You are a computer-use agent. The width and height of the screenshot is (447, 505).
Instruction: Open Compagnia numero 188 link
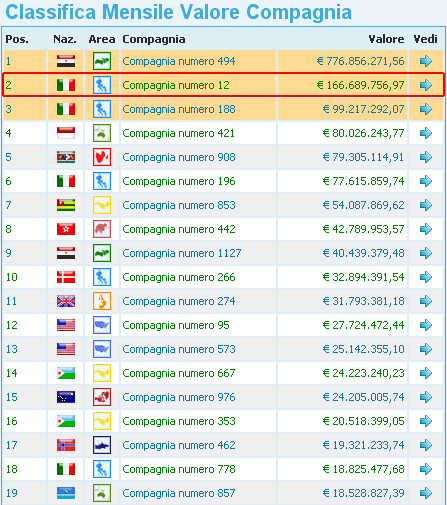[179, 109]
